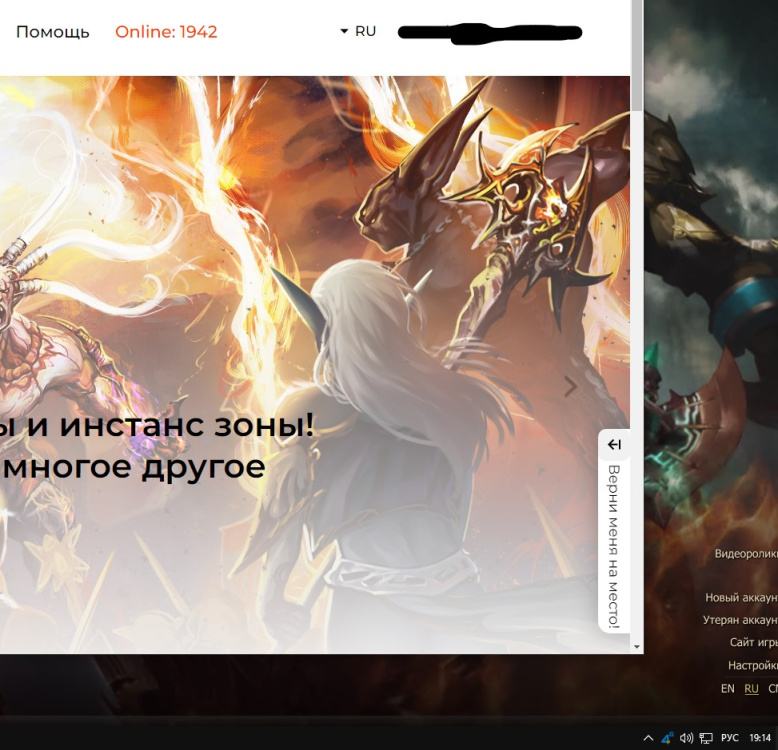
Task: Open Настройки in the launcher
Action: point(752,665)
